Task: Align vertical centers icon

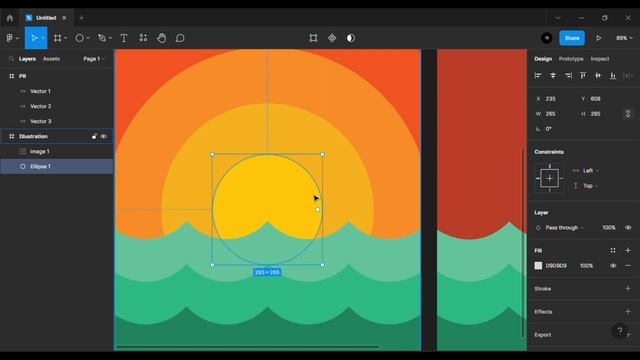Action: point(598,76)
